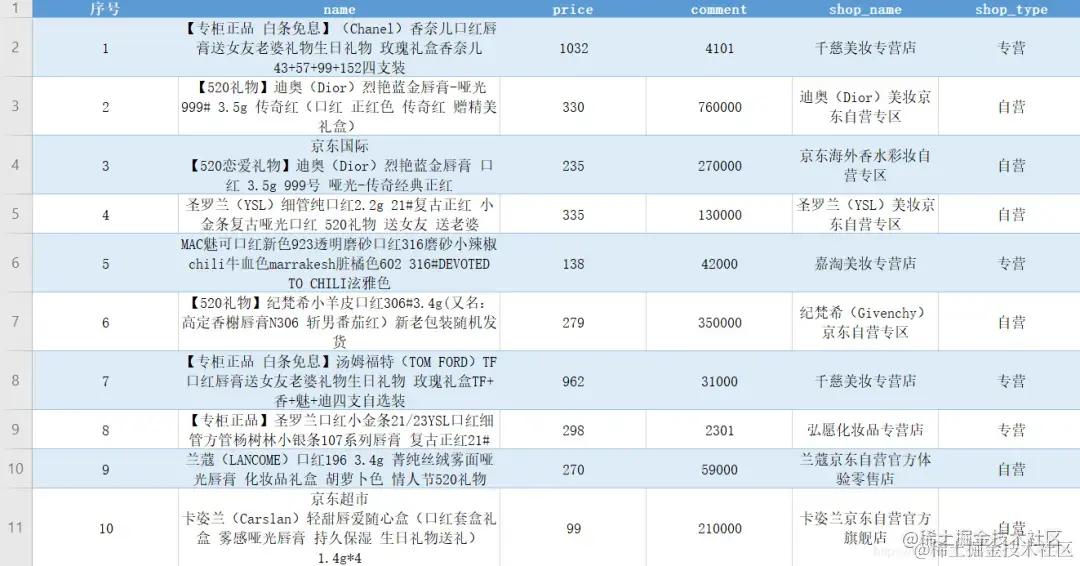This screenshot has width=1080, height=566.
Task: Select shop cell 京东海外香水彩妆自营专区
Action: [865, 165]
